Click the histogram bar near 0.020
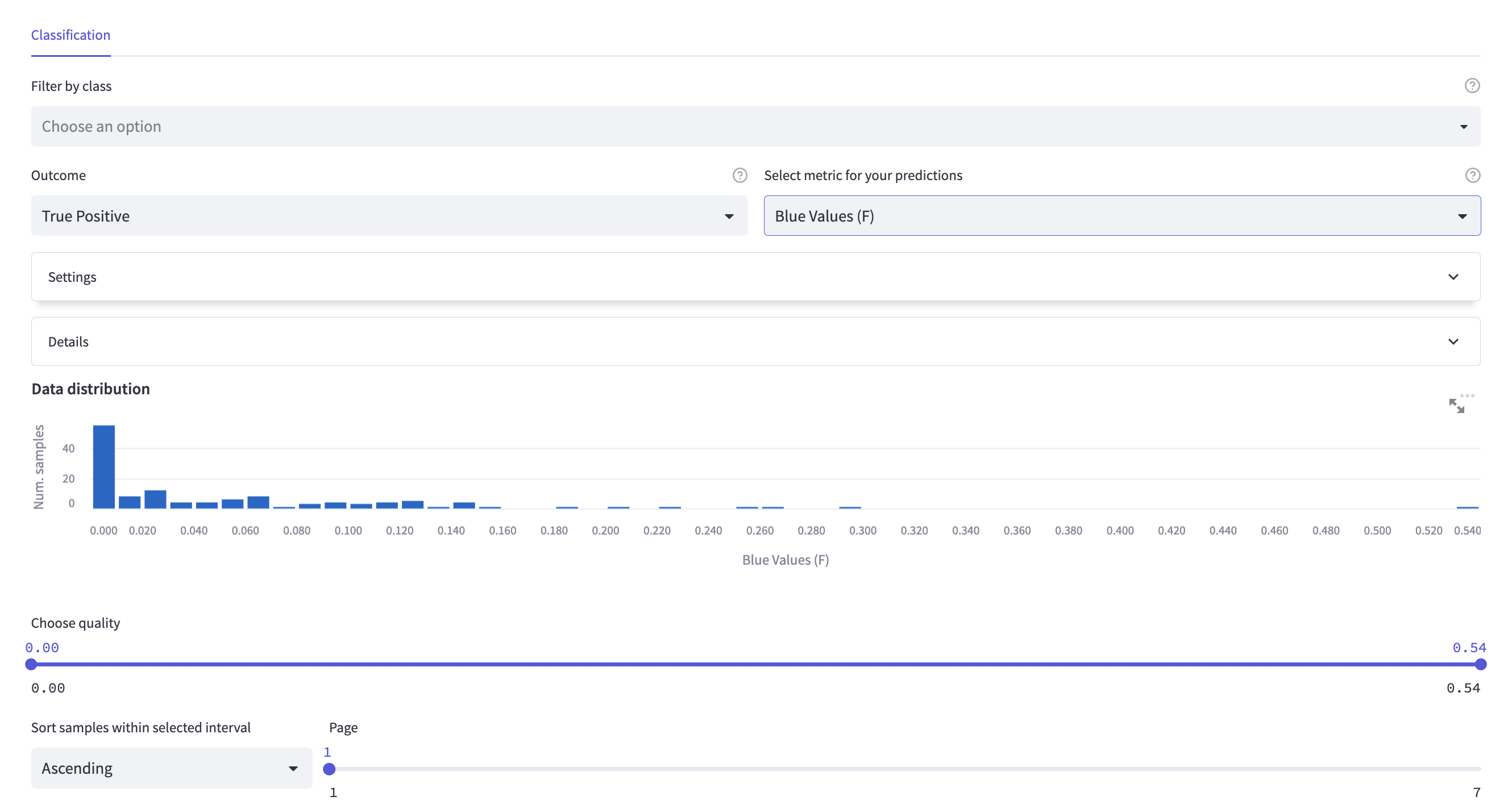This screenshot has width=1512, height=809. click(156, 499)
